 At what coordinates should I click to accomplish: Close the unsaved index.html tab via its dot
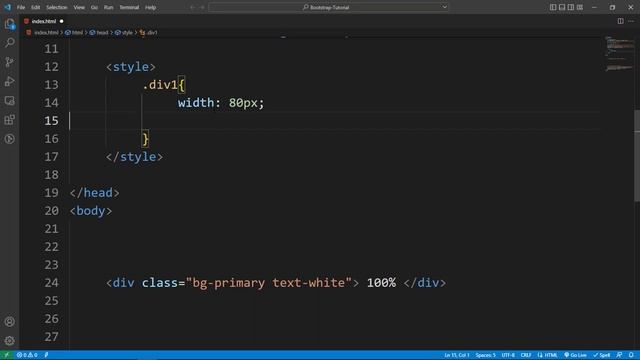(x=62, y=21)
